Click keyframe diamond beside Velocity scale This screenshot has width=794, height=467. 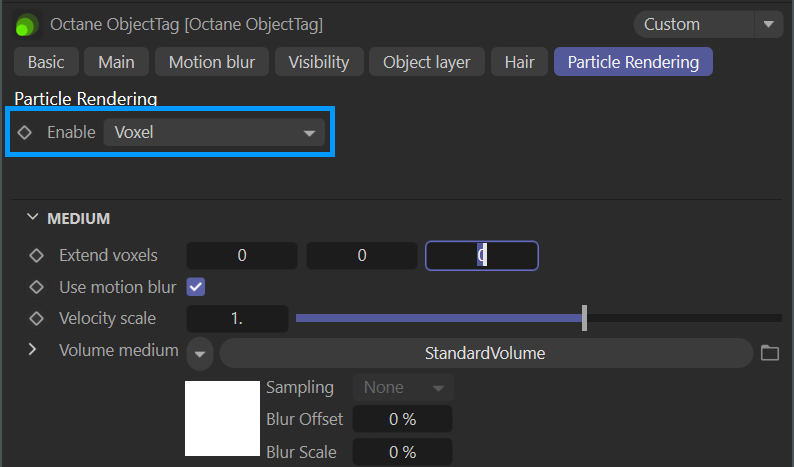[36, 319]
